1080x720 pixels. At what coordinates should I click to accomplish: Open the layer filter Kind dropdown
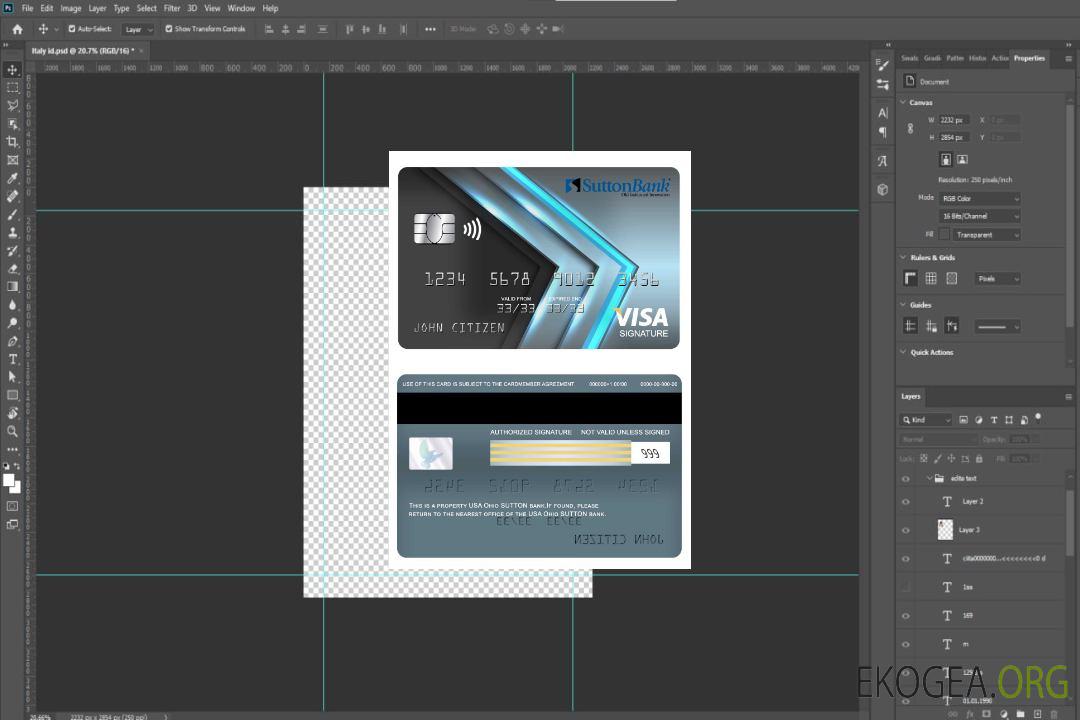[926, 420]
